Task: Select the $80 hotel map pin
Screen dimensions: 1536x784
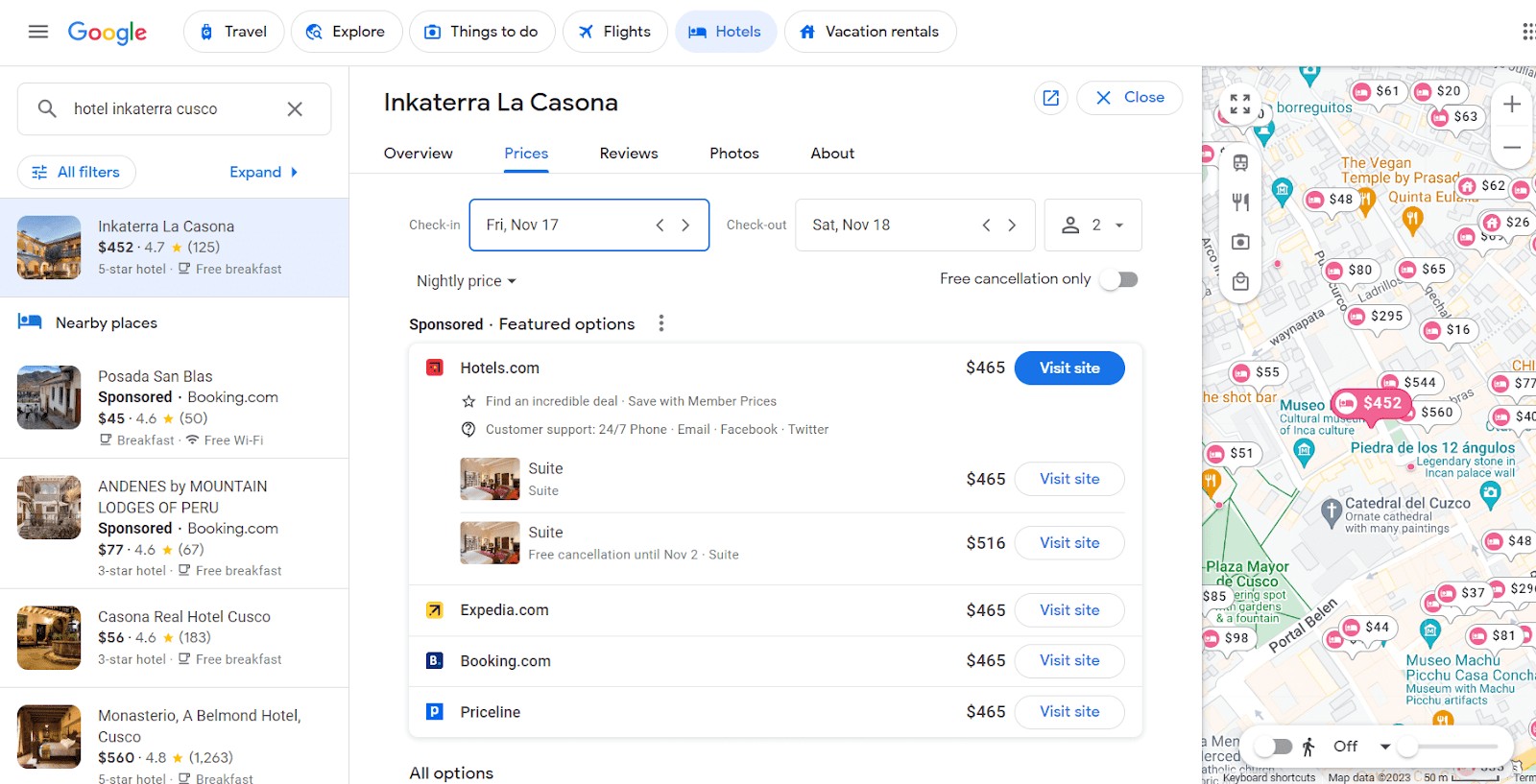Action: (x=1350, y=271)
